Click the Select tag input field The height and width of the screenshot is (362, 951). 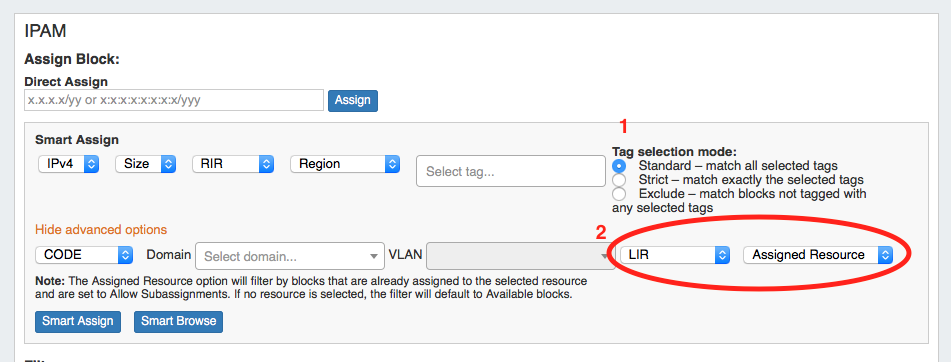pos(511,171)
